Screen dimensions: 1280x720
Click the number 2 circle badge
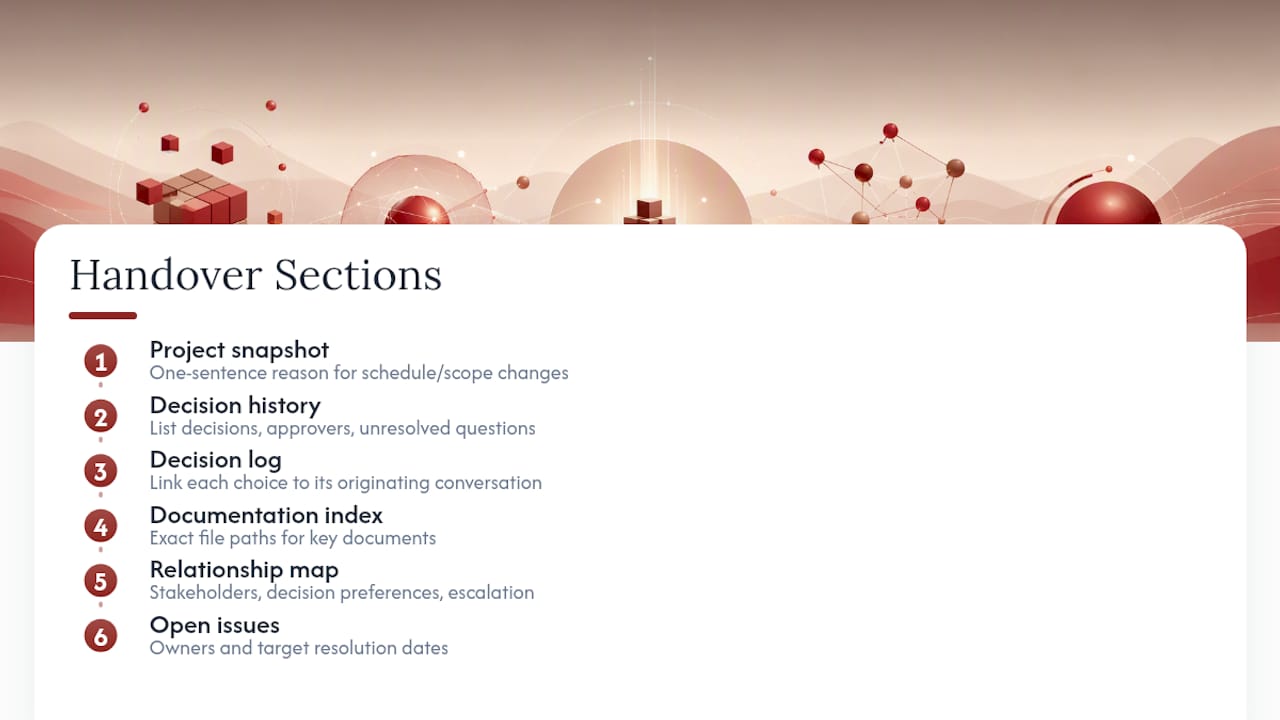pyautogui.click(x=100, y=416)
